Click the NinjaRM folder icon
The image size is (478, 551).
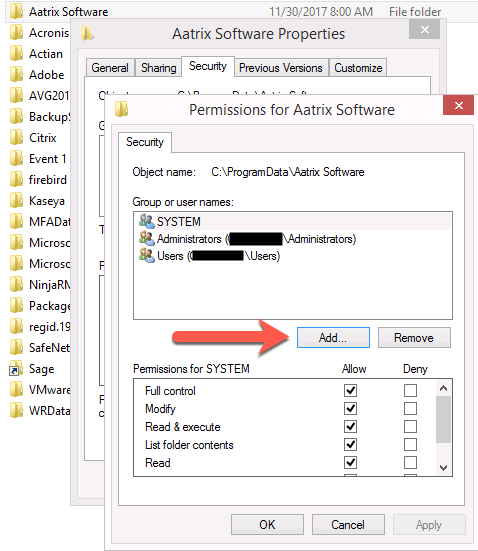[x=17, y=285]
